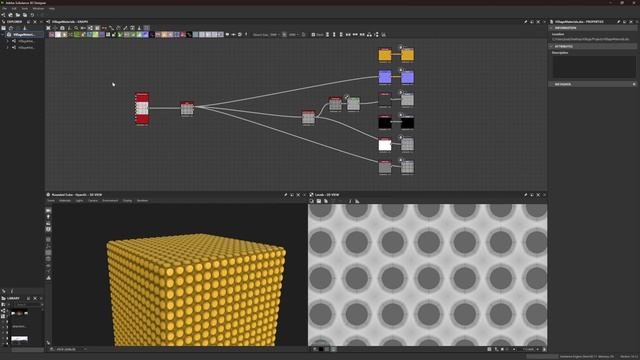Image resolution: width=640 pixels, height=360 pixels.
Task: Open the Tools menu
Action: [x=25, y=9]
